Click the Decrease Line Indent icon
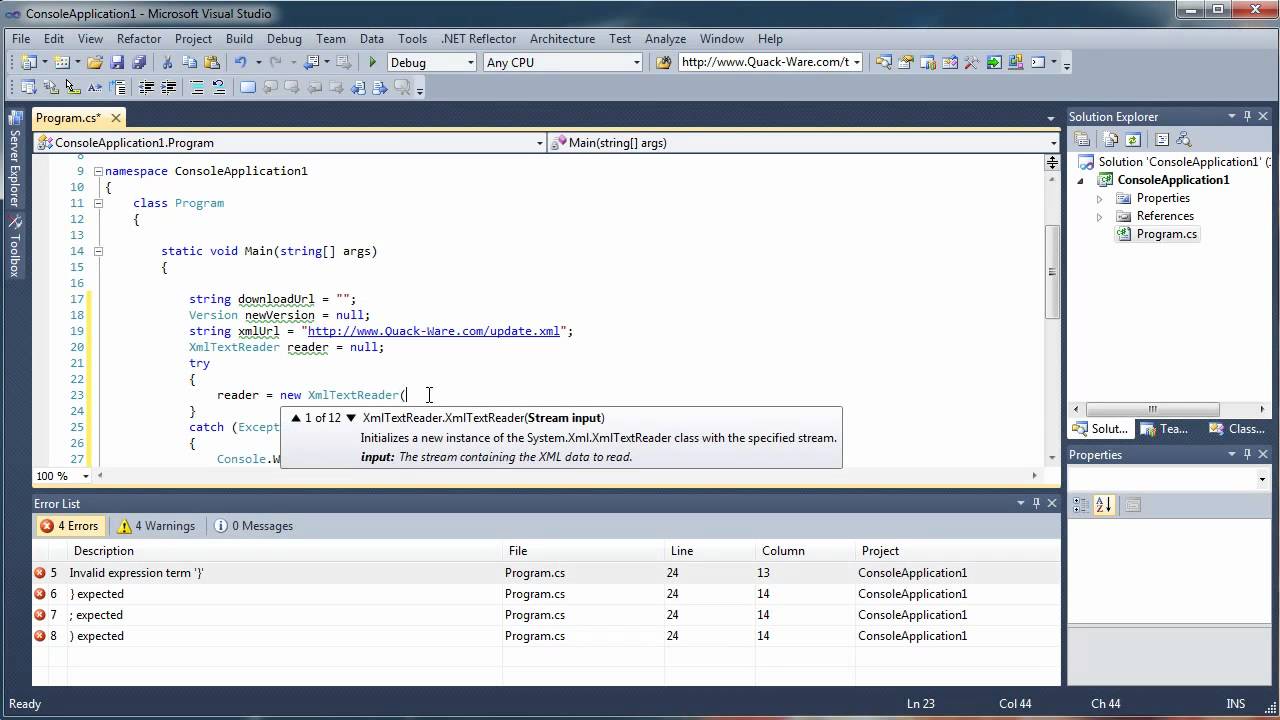 pos(146,87)
